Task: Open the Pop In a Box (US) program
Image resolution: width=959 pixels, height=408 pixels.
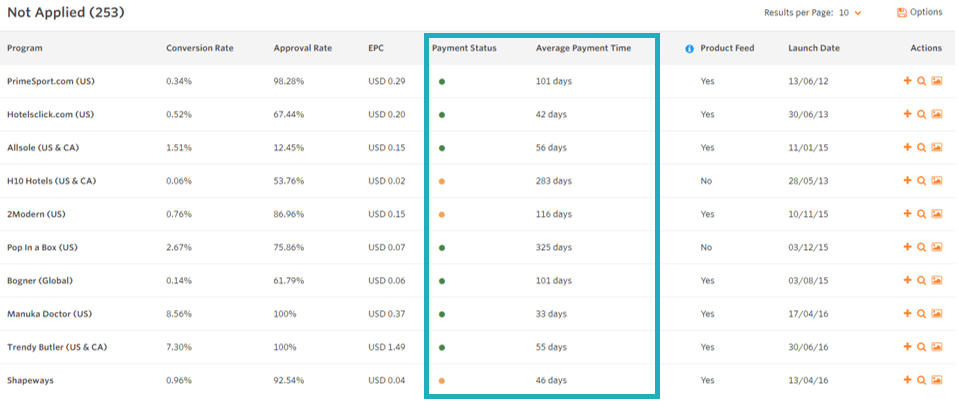Action: [42, 247]
